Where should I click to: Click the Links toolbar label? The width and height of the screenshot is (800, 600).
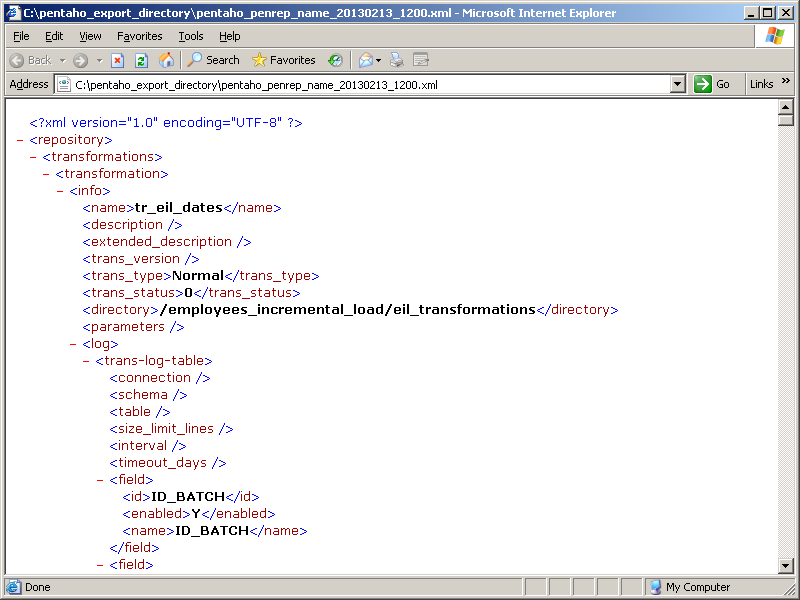click(761, 84)
